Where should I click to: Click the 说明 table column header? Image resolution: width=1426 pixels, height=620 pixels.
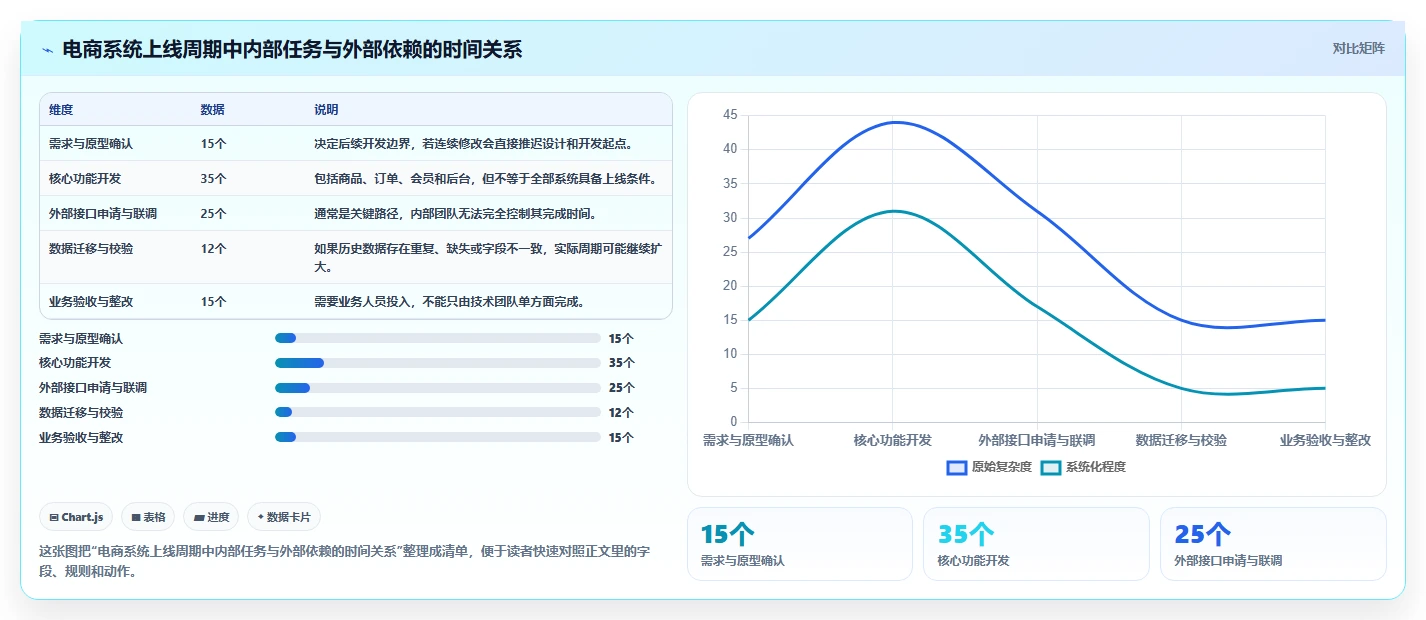326,110
